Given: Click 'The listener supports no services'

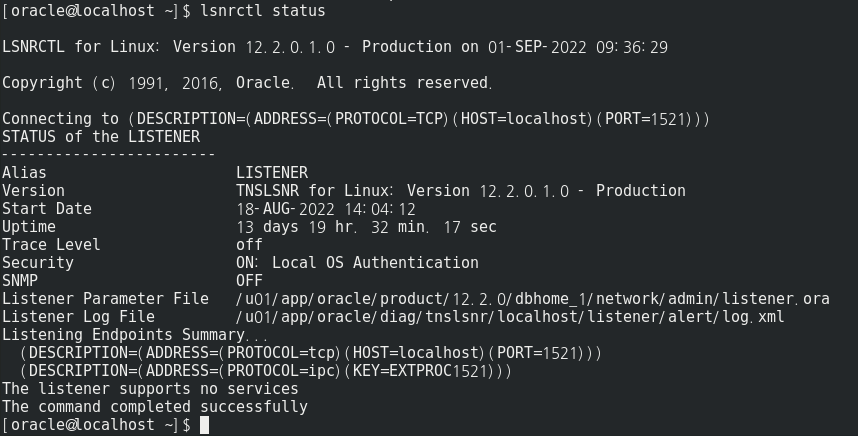Looking at the screenshot, I should tap(150, 389).
